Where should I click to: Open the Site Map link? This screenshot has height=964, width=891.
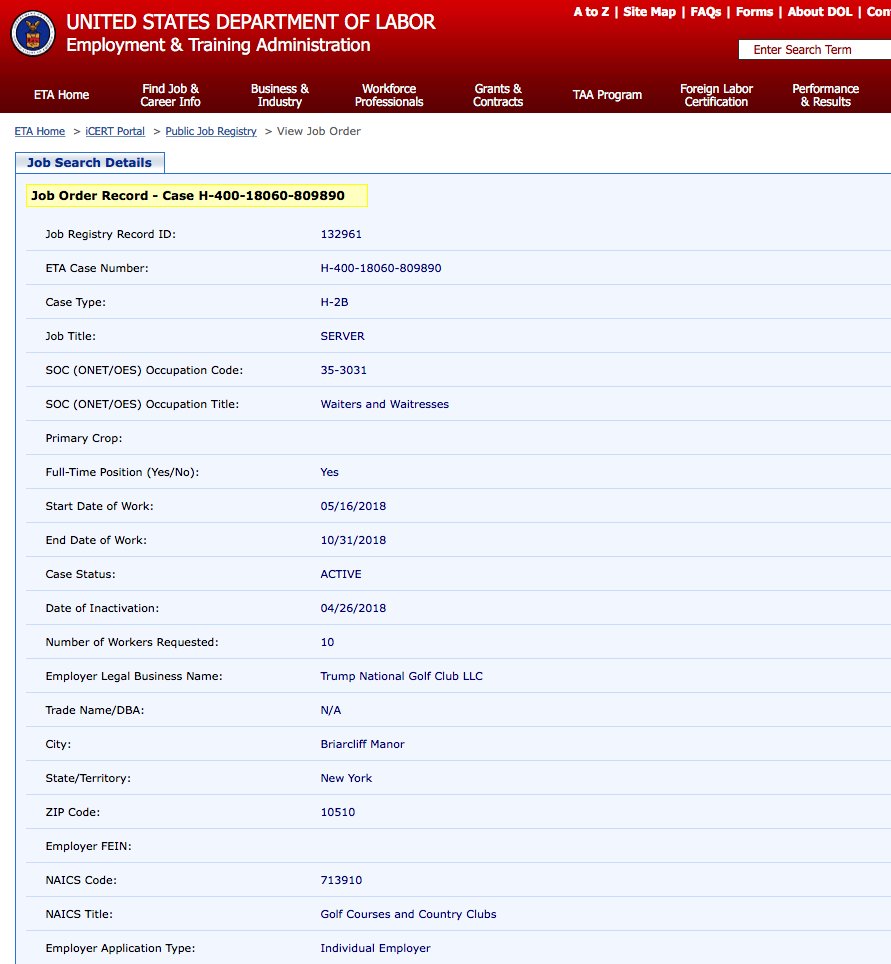click(649, 12)
